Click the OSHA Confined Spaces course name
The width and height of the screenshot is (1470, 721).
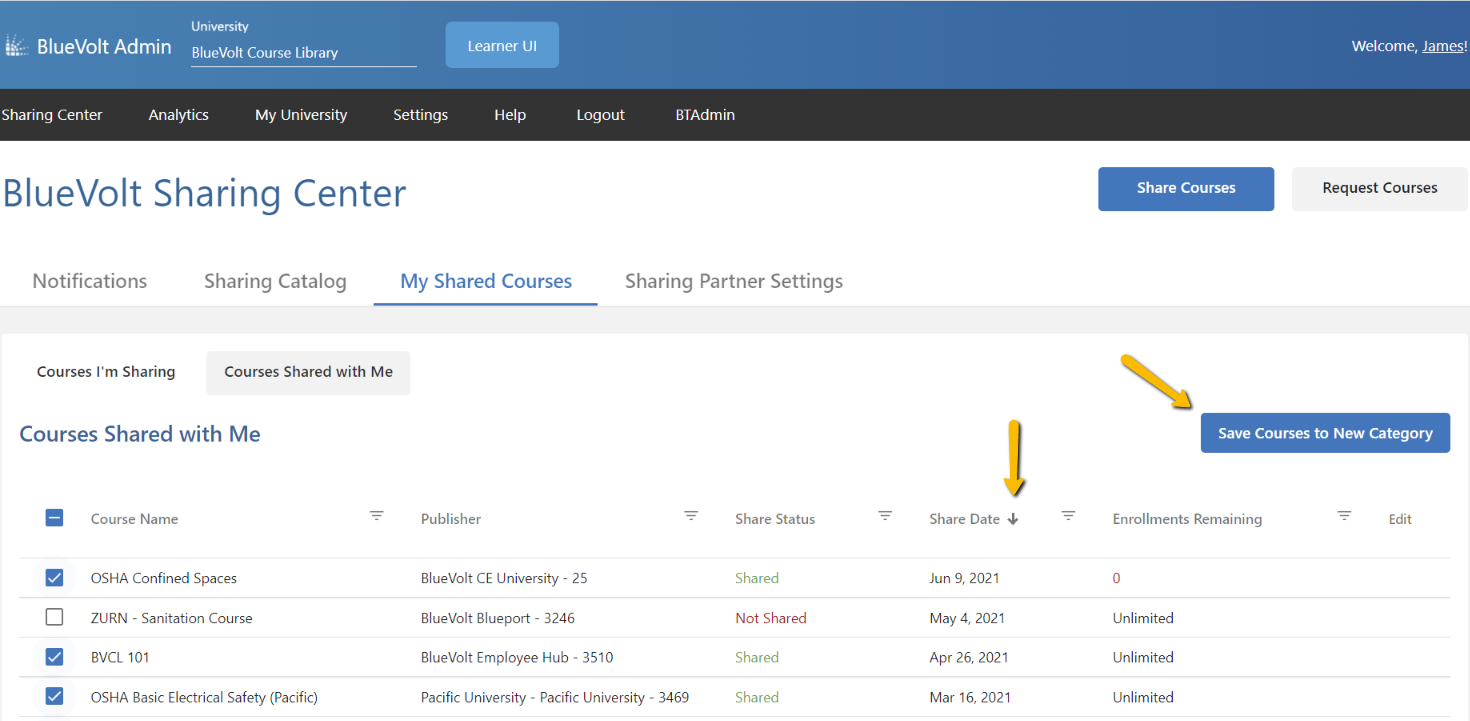click(x=164, y=578)
